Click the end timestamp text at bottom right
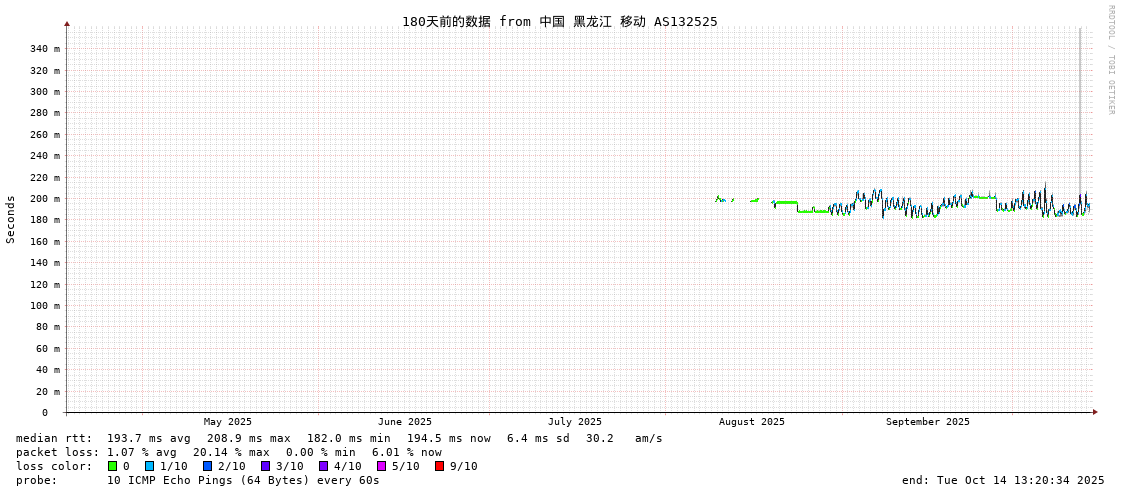The image size is (1121, 494). pos(1002,480)
